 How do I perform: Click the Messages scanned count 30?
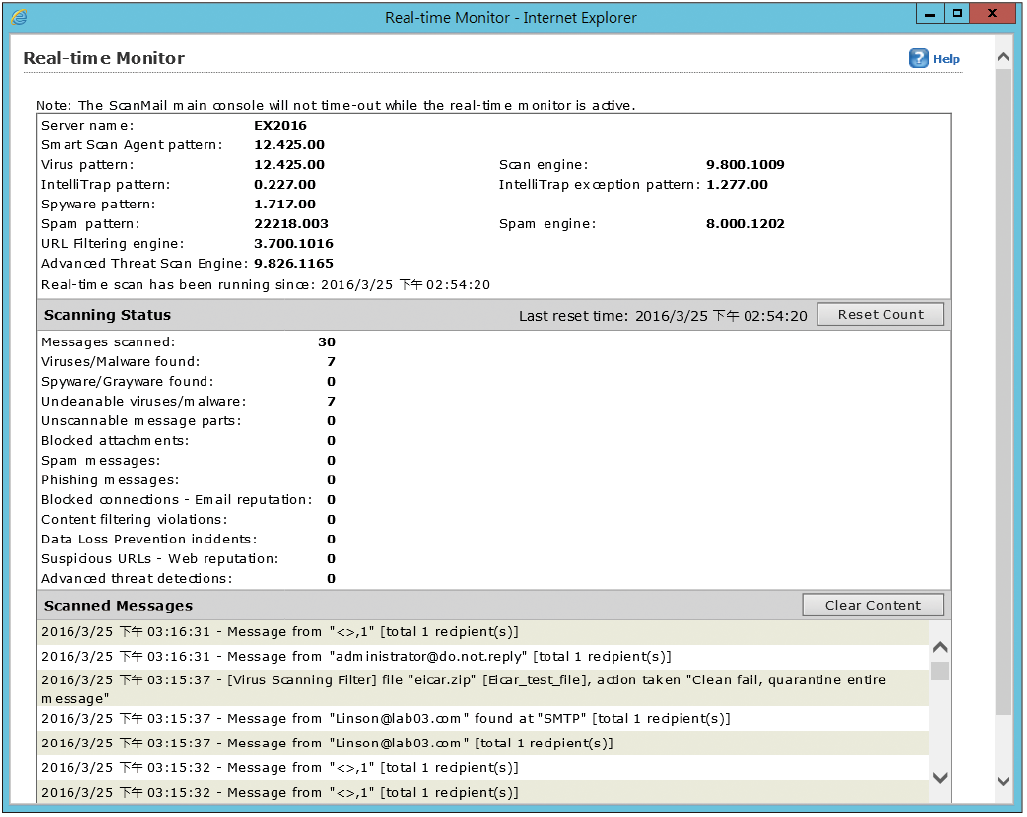coord(327,342)
